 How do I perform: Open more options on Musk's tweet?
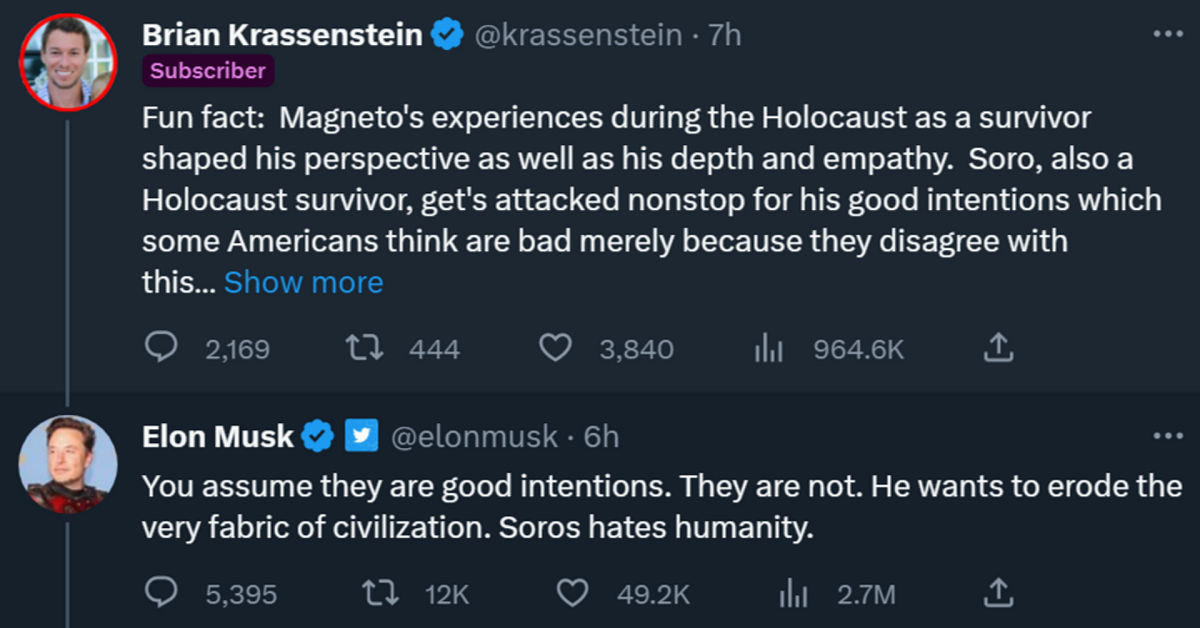(1167, 436)
